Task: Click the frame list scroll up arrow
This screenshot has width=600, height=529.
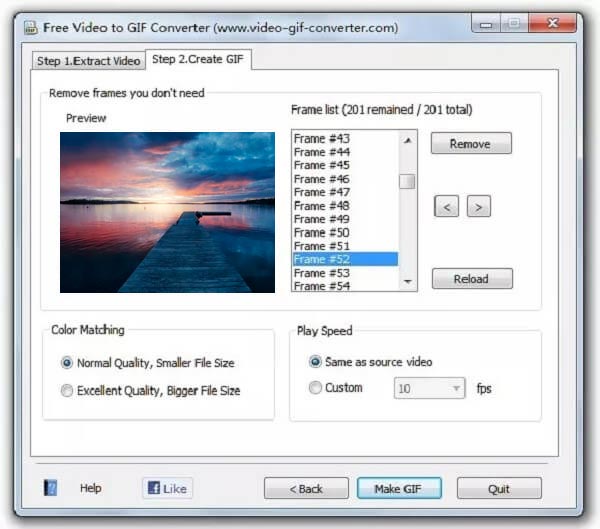Action: pos(408,140)
